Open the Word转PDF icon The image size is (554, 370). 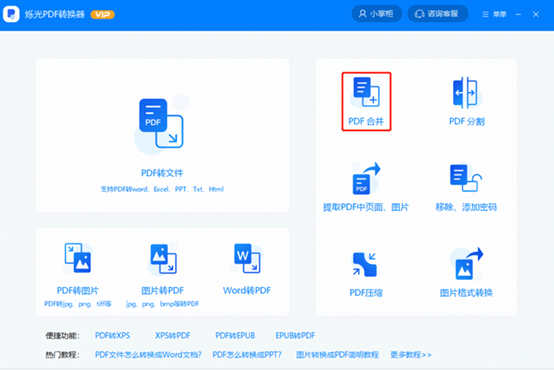coord(247,258)
